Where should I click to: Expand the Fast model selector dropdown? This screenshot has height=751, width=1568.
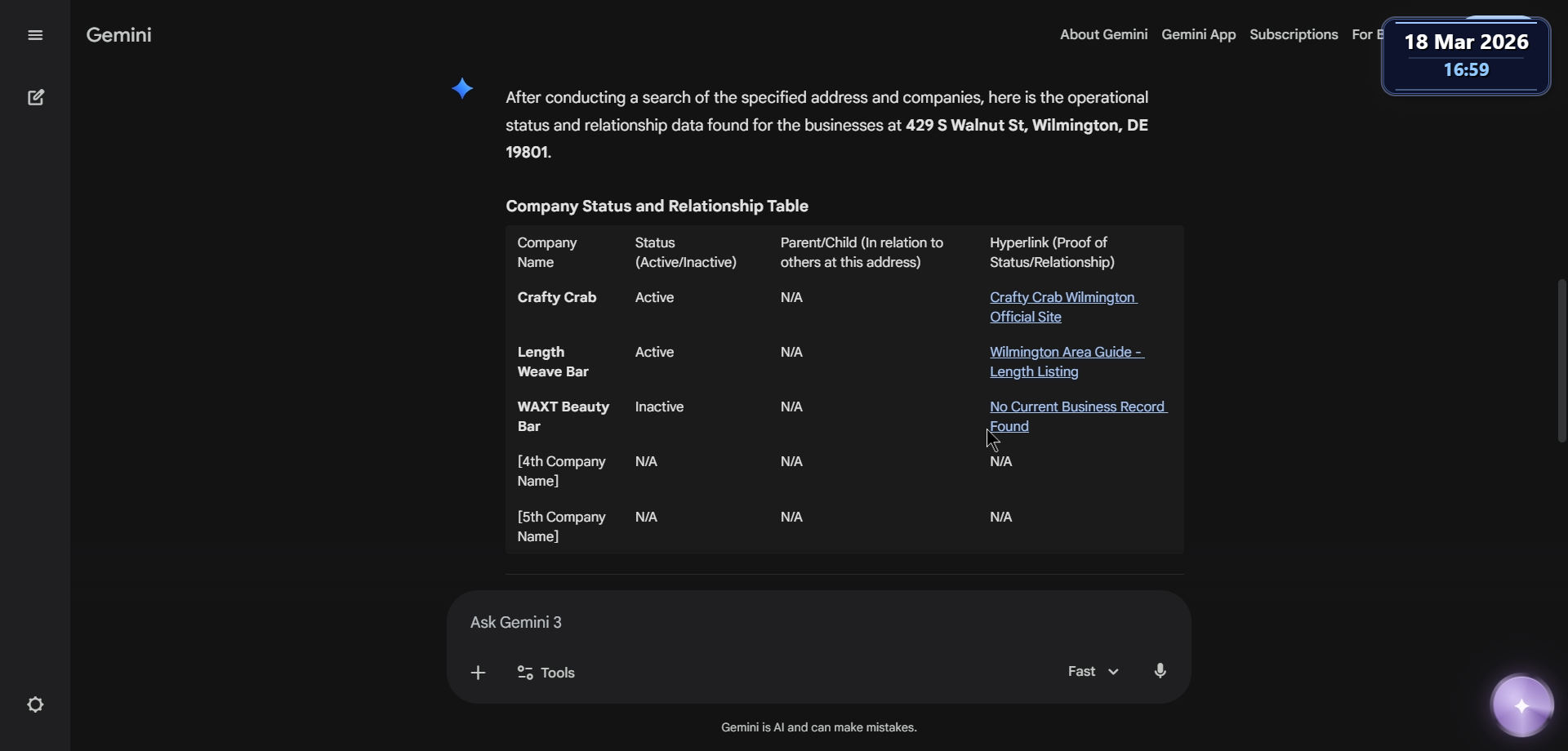(1093, 672)
